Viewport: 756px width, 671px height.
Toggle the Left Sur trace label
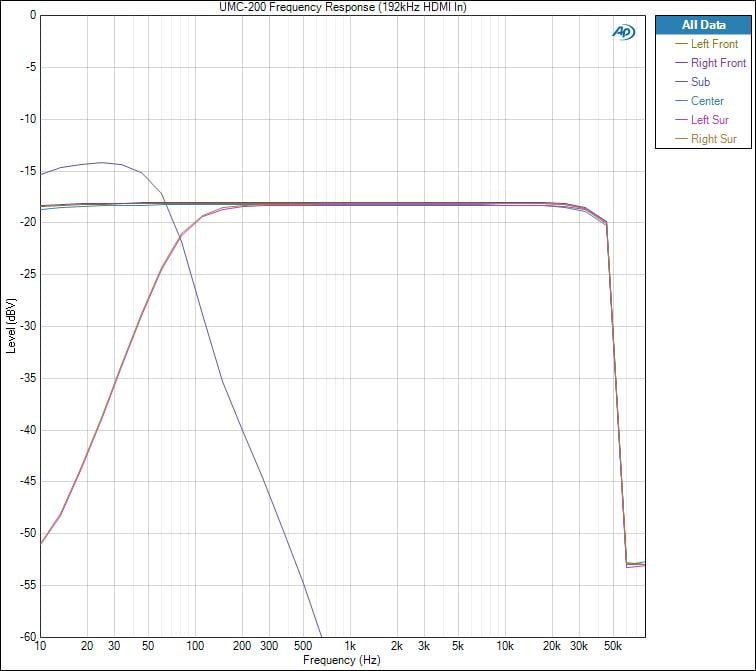pos(709,120)
